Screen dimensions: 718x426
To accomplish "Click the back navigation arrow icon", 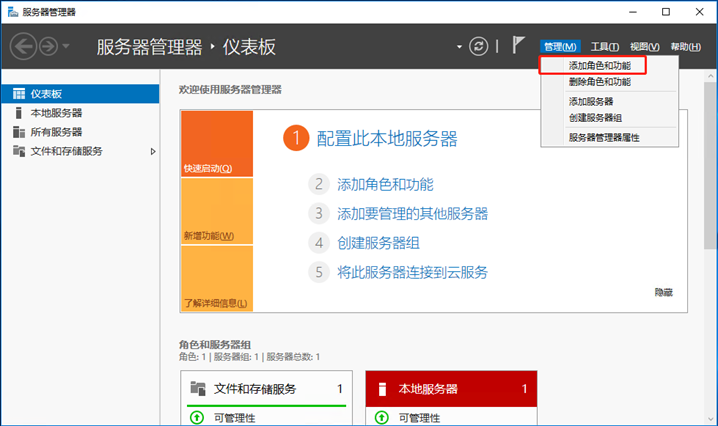I will 23,47.
